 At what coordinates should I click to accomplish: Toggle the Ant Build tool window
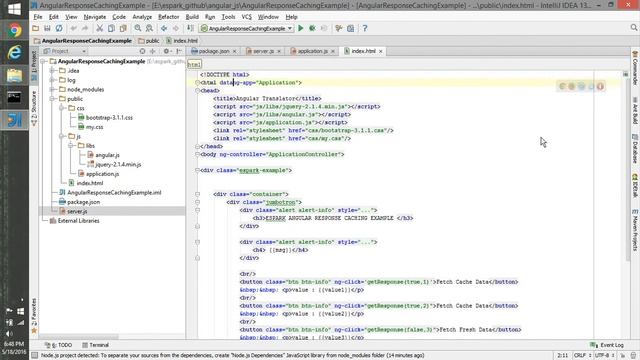coord(635,111)
